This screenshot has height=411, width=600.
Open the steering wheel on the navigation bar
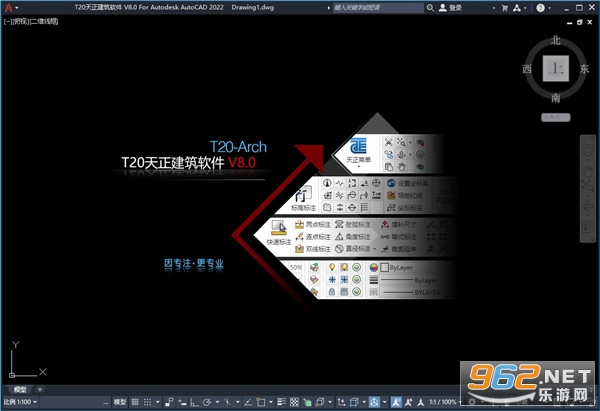[x=588, y=150]
